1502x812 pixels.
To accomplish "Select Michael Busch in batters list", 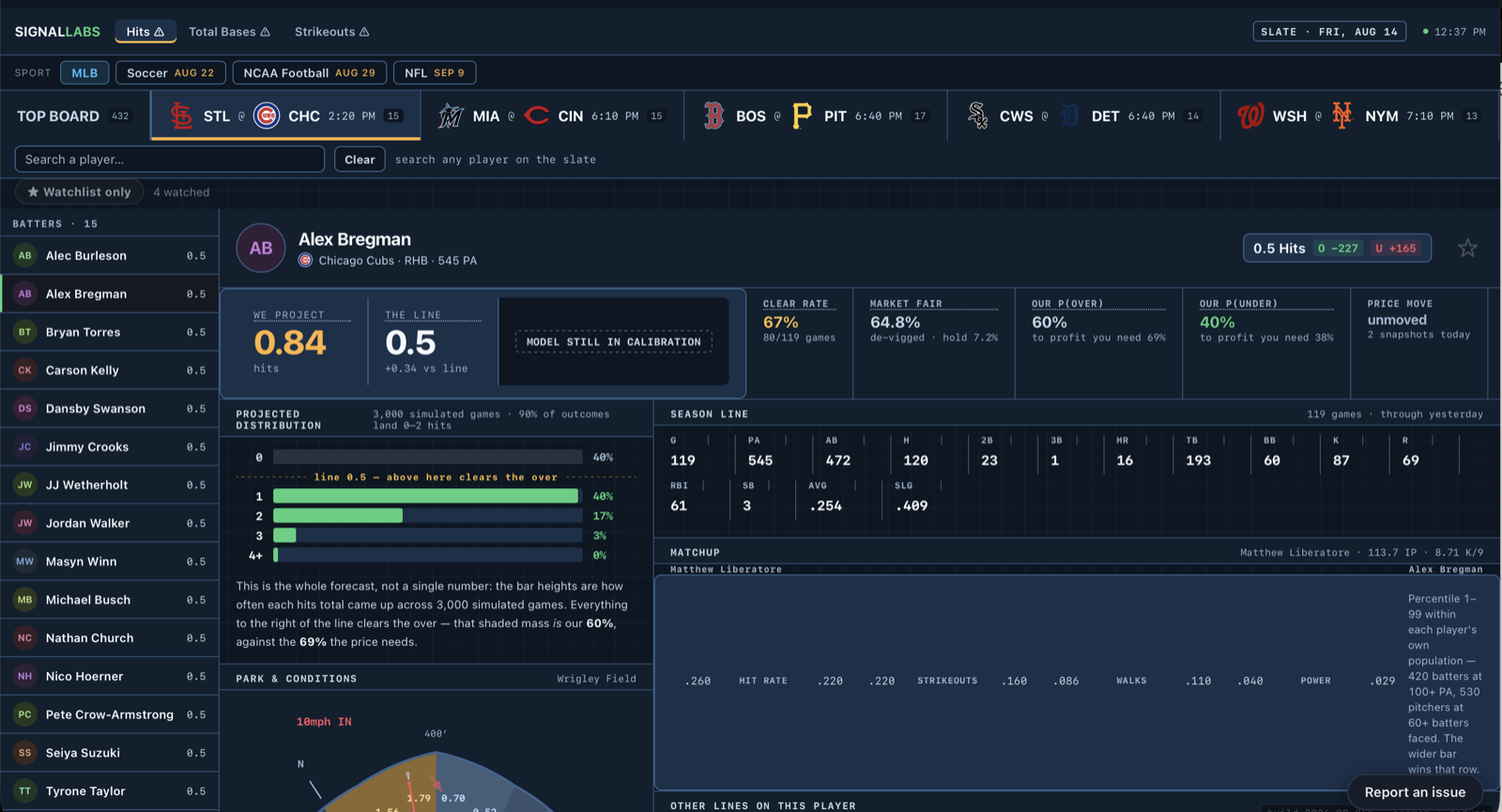I will coord(109,600).
